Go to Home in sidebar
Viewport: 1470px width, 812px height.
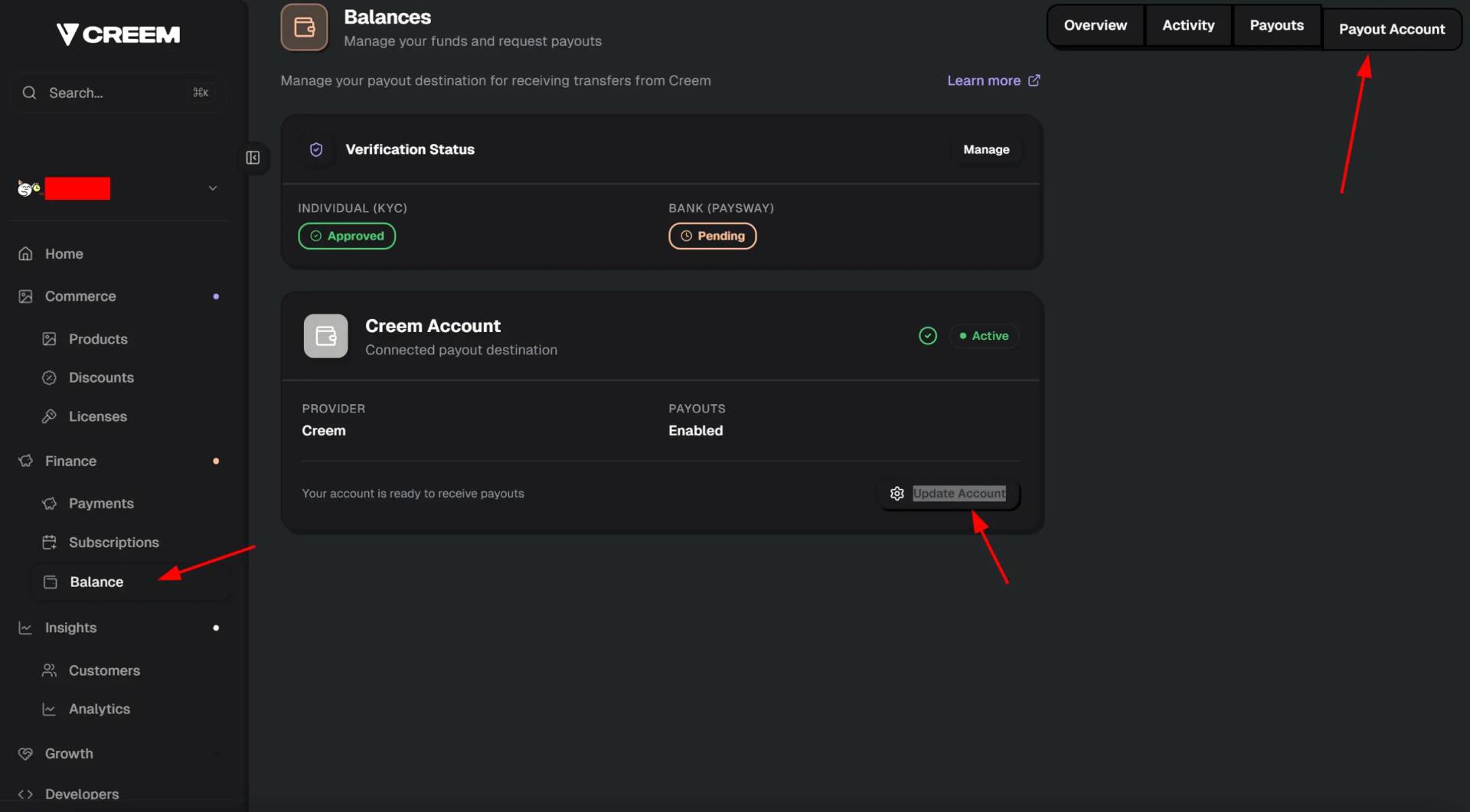(64, 254)
